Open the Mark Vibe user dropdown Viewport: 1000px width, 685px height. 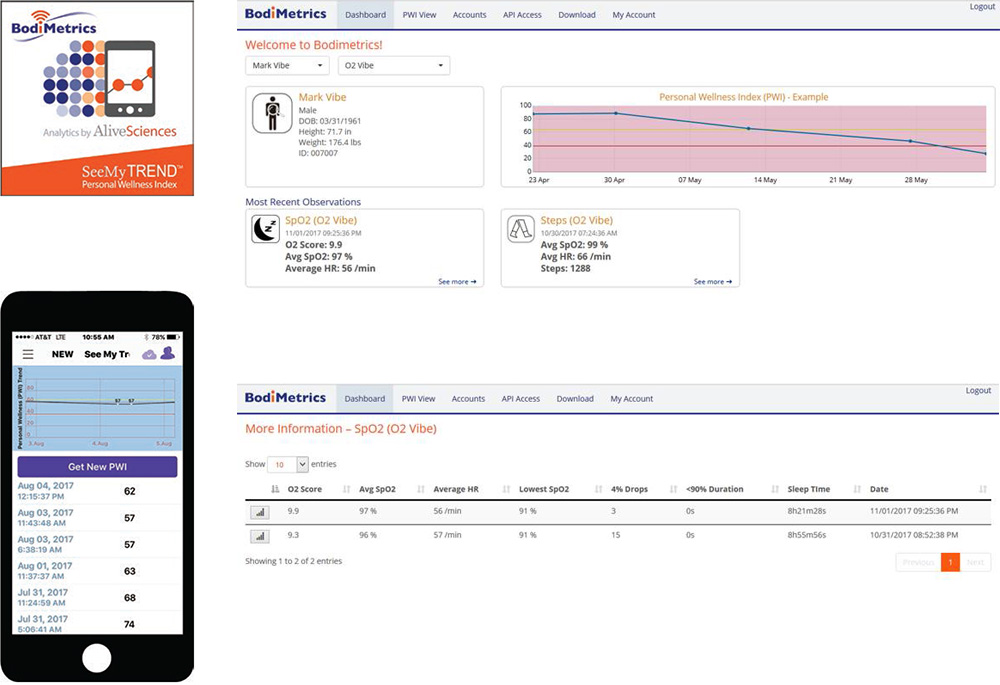287,66
